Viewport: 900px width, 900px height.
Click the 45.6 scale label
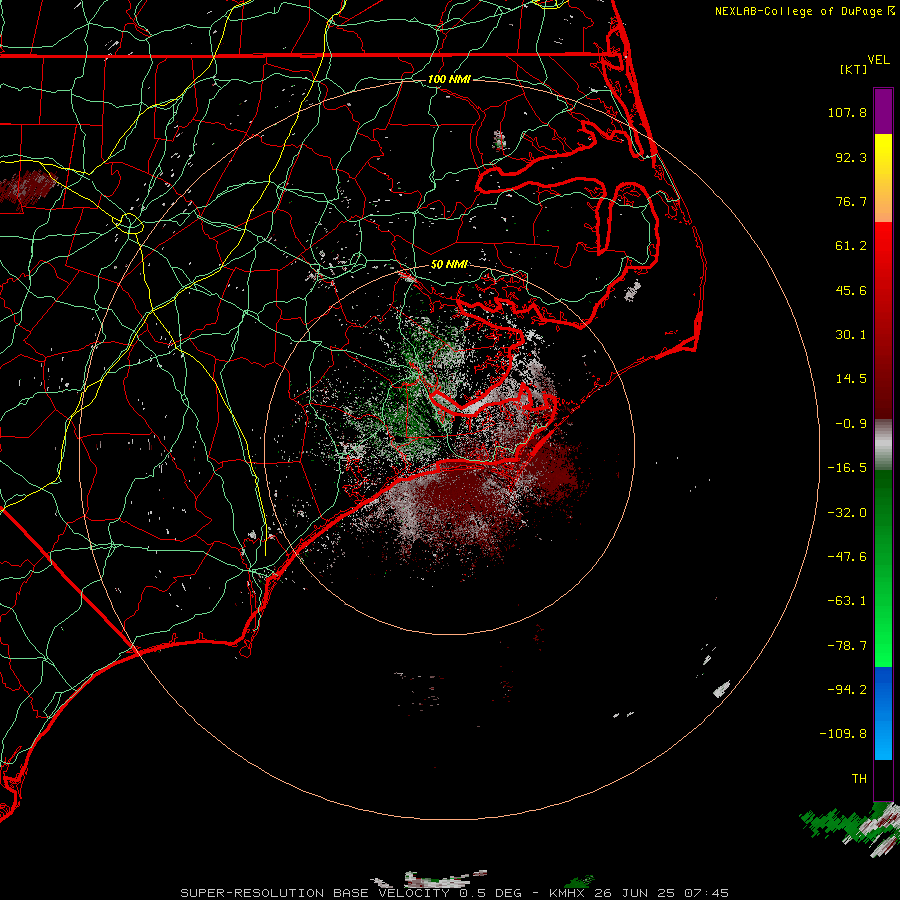(x=851, y=290)
